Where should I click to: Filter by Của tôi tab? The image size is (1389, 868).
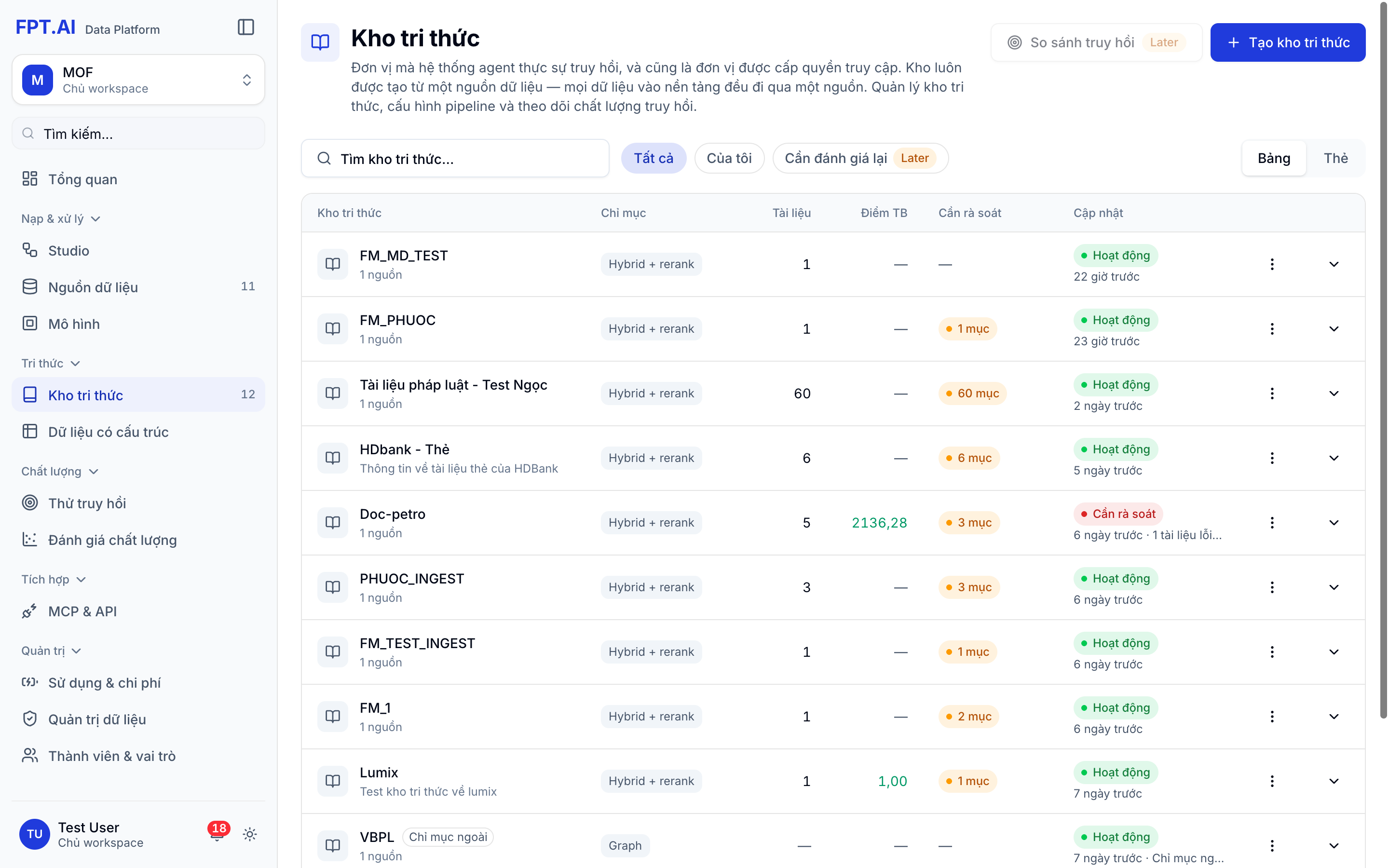(x=729, y=159)
